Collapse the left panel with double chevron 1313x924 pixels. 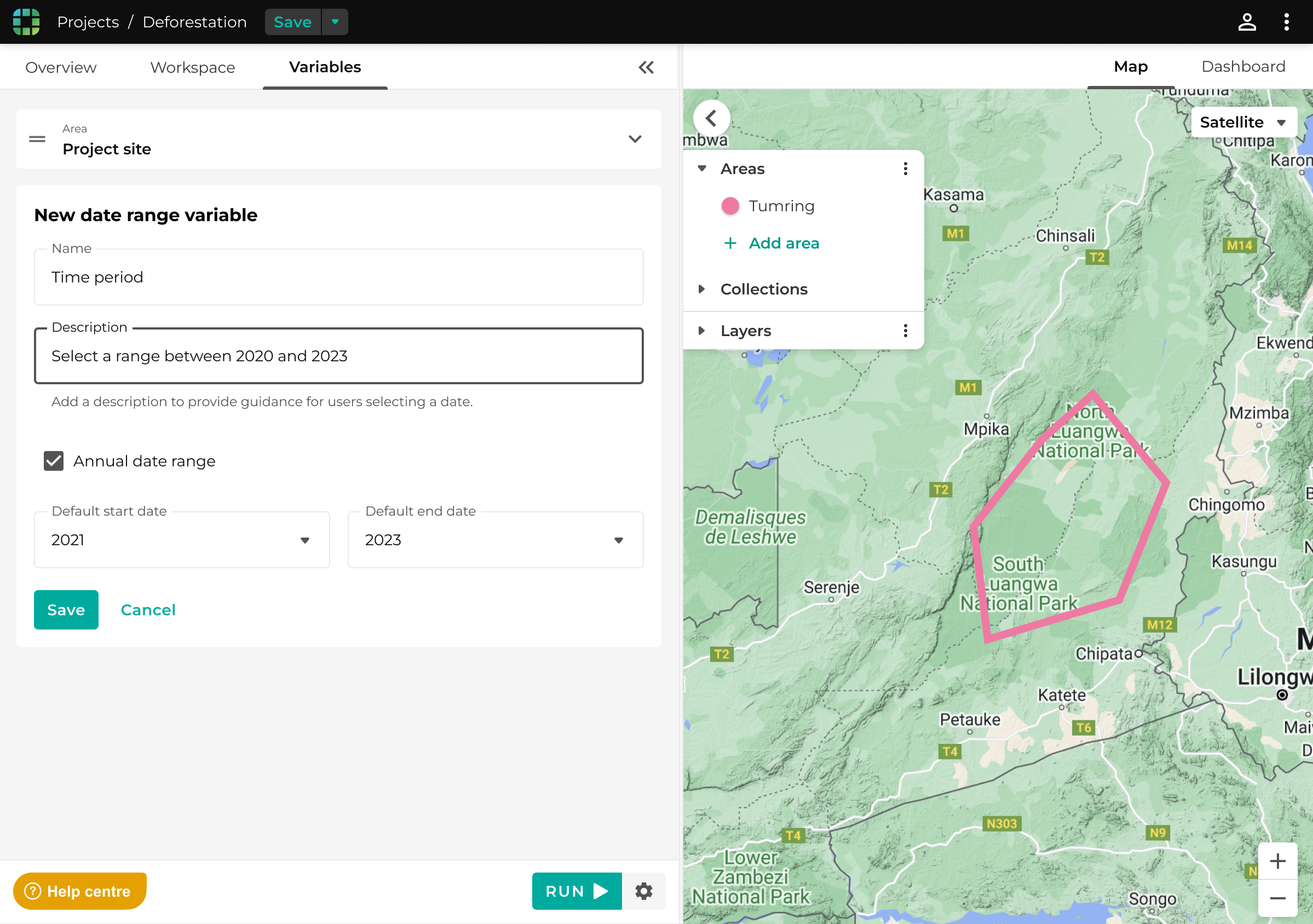click(x=646, y=67)
